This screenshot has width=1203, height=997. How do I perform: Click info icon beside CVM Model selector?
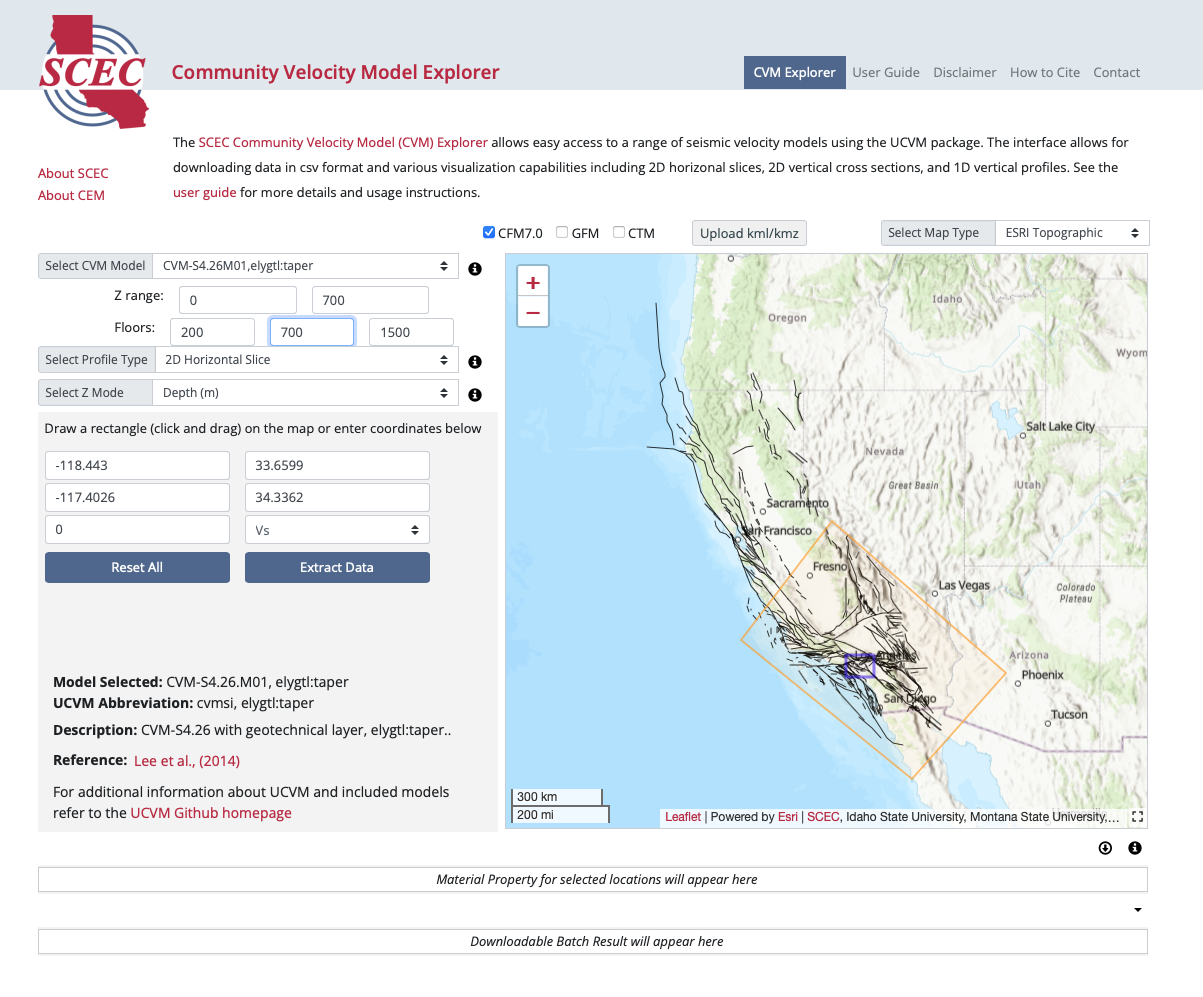475,269
